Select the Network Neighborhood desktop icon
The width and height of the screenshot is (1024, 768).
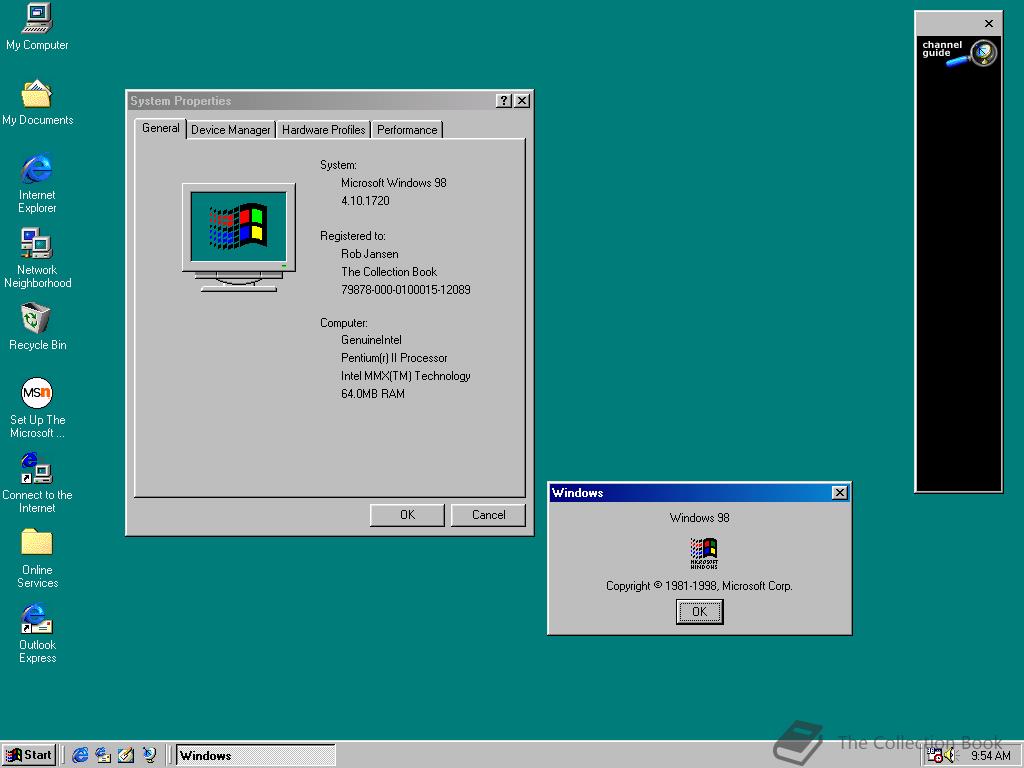point(37,258)
